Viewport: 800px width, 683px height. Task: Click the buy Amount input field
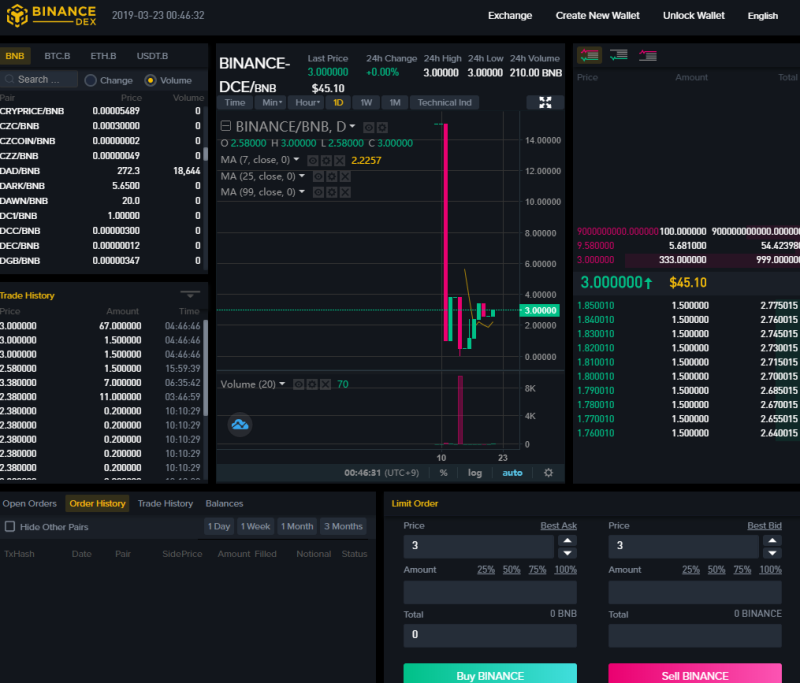(x=490, y=592)
